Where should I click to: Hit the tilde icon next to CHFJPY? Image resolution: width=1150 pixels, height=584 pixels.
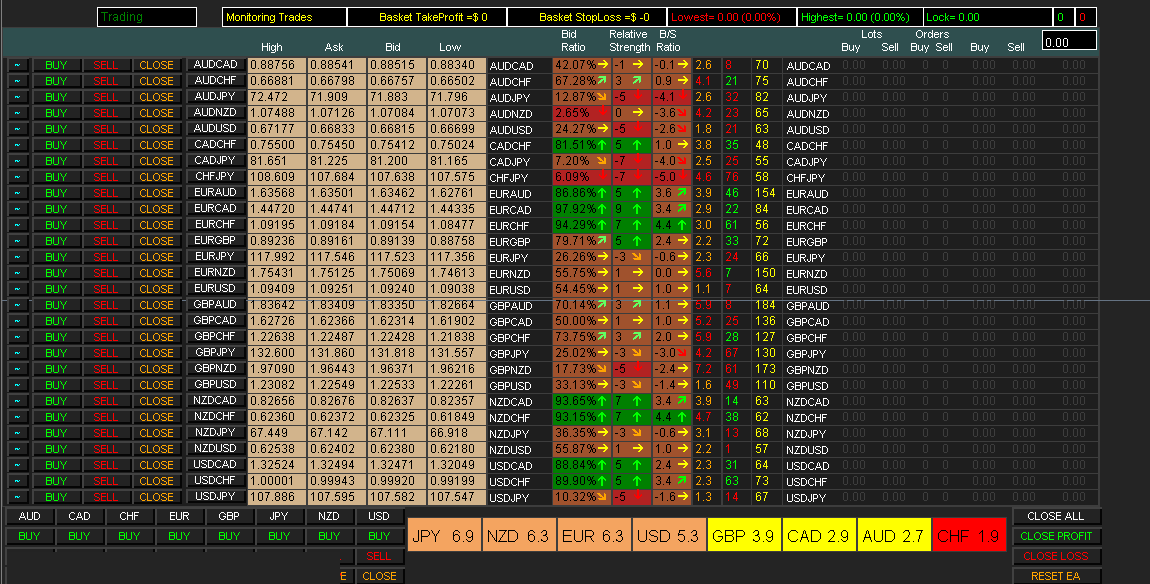click(18, 177)
